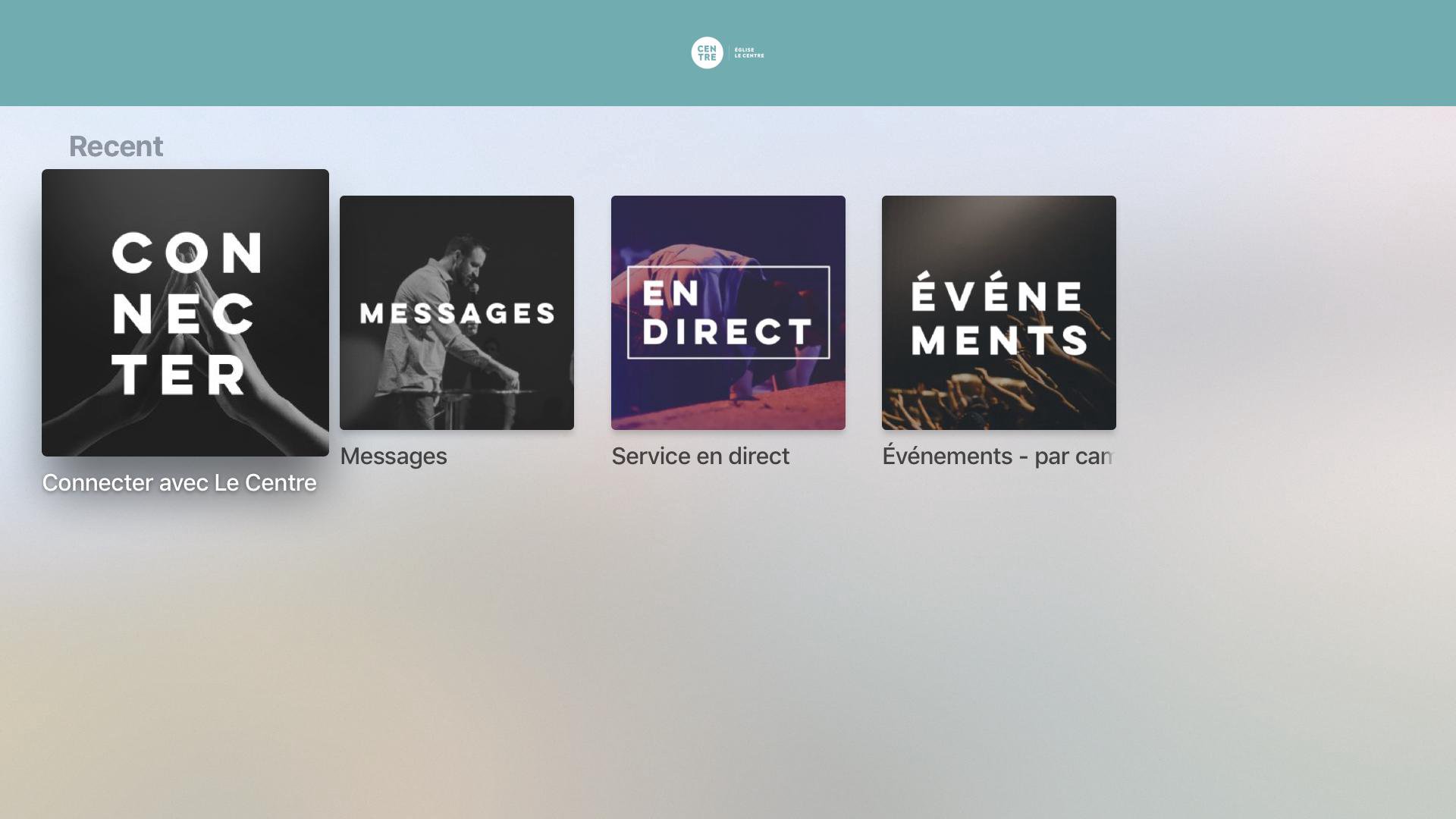1456x819 pixels.
Task: Click the Connecter avec Le Centre label
Action: coord(179,483)
